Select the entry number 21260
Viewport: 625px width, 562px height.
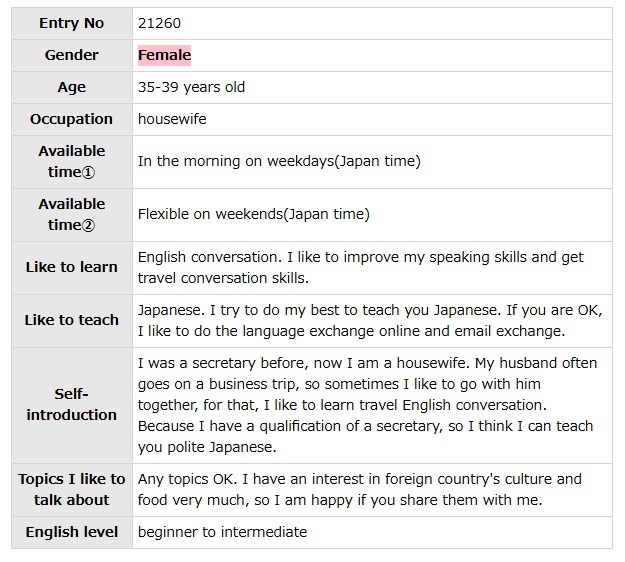[x=160, y=23]
